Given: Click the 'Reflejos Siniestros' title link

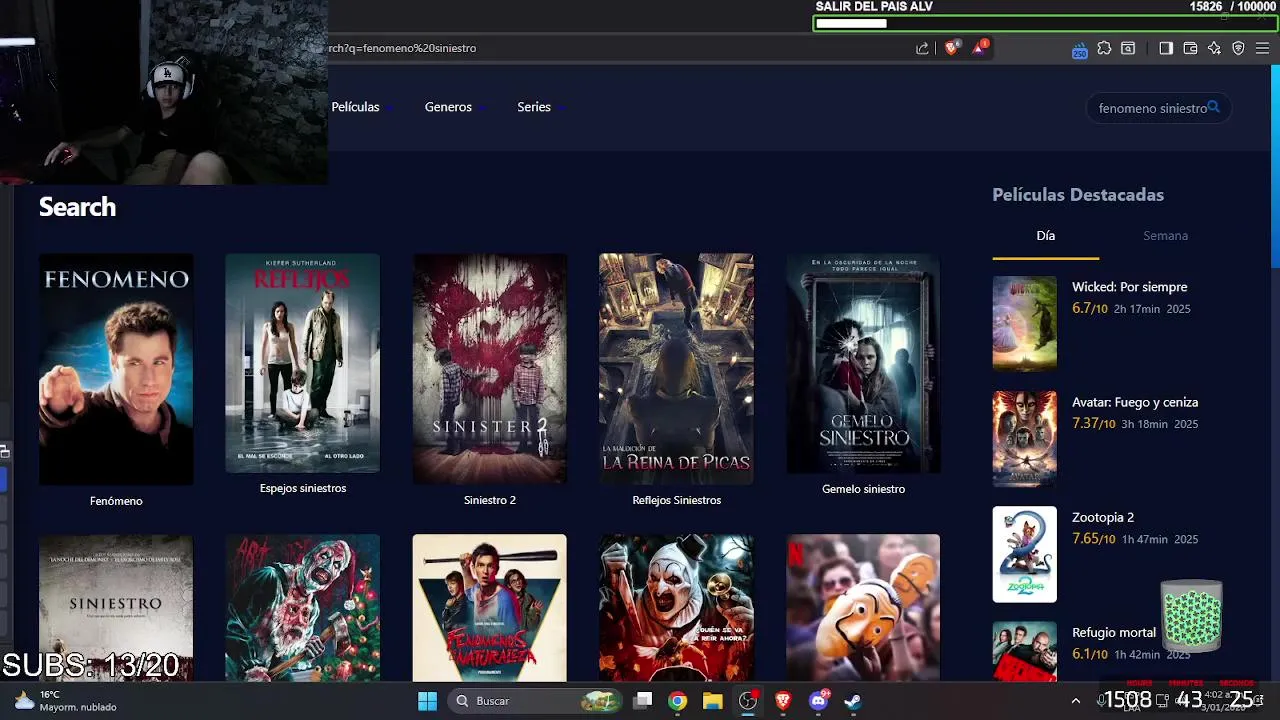Looking at the screenshot, I should tap(676, 500).
